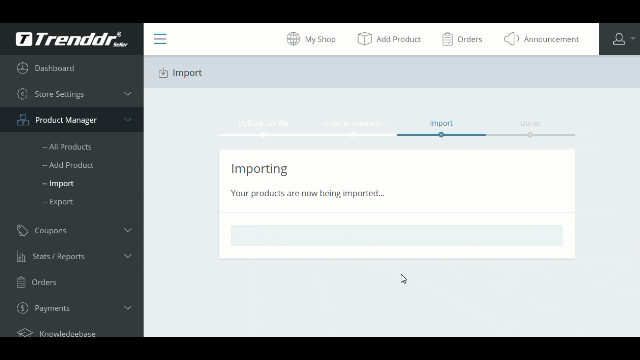Click the Importing heading
The image size is (640, 360).
[259, 169]
